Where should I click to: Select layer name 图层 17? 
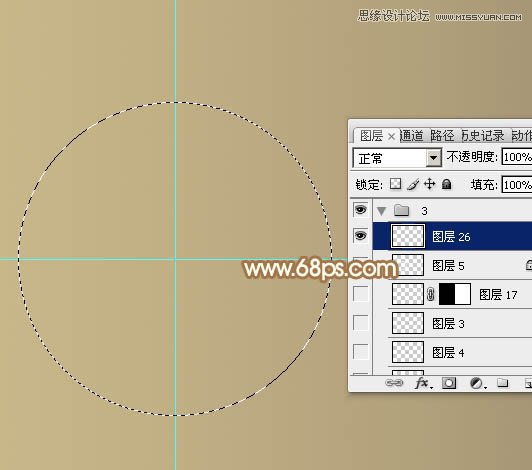[498, 295]
